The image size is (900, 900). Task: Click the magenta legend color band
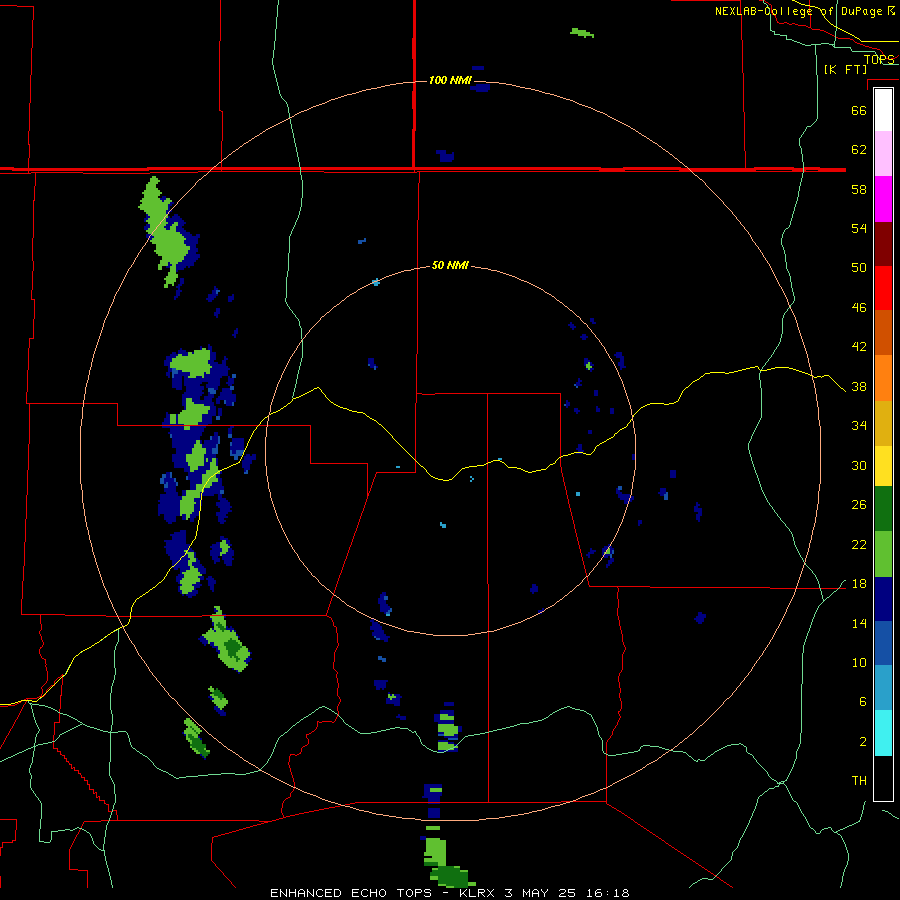[883, 199]
